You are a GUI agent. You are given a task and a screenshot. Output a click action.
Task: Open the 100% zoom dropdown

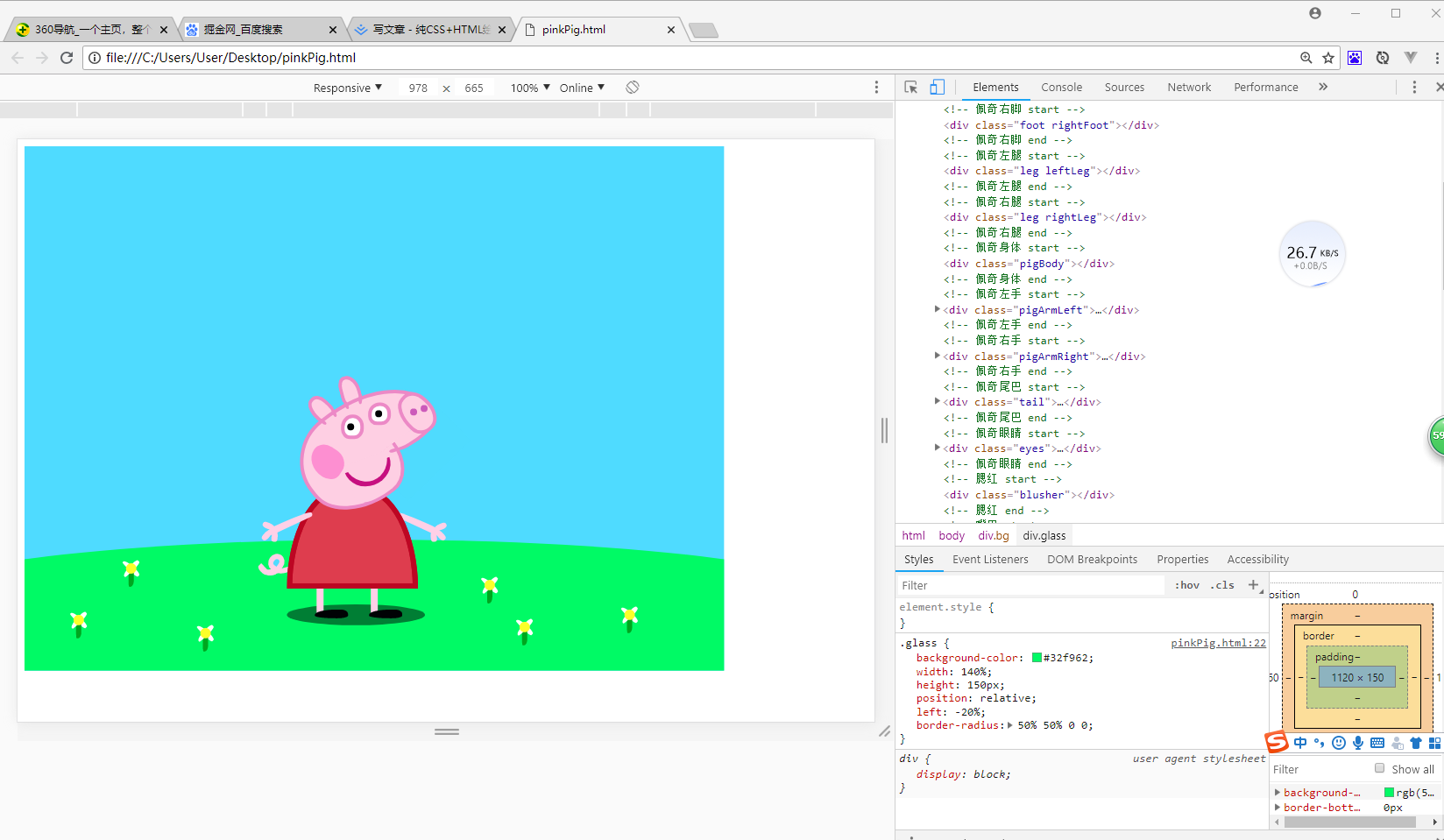(x=530, y=88)
